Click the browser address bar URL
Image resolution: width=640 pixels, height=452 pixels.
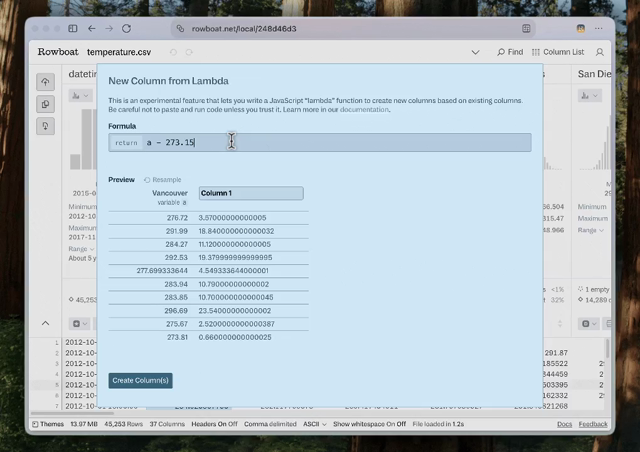coord(244,29)
